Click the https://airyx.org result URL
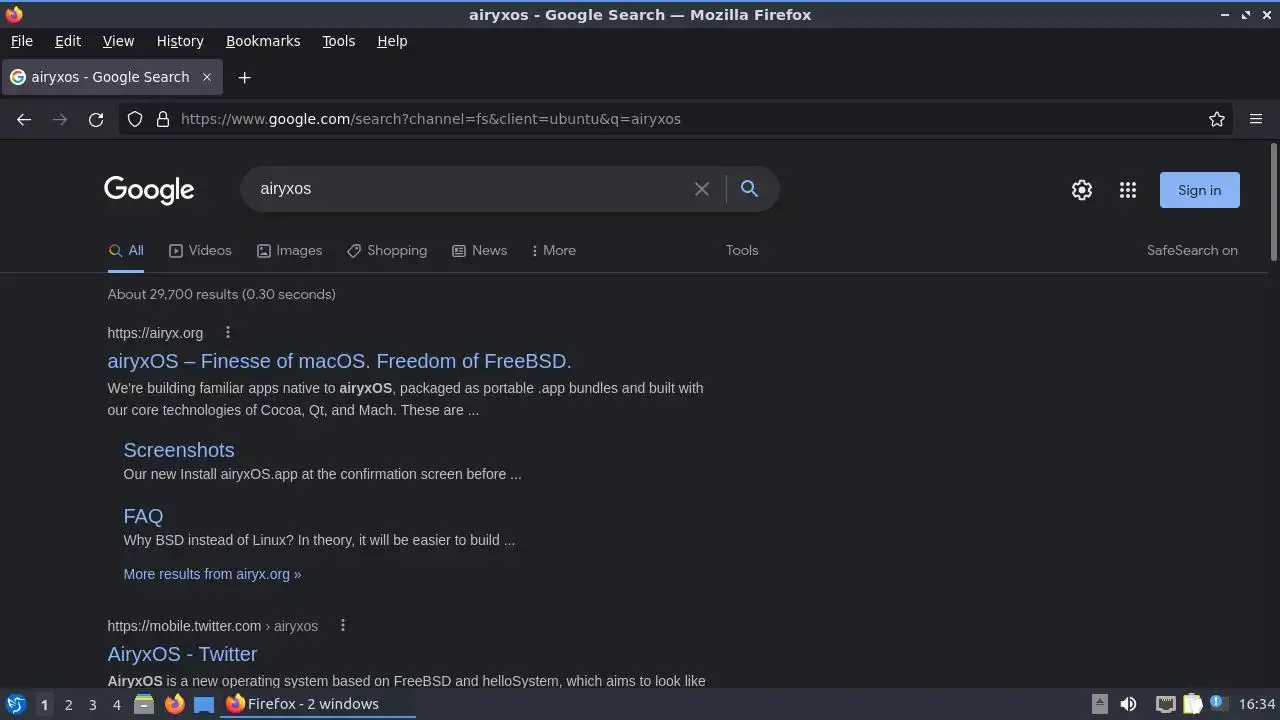1280x720 pixels. (x=155, y=333)
